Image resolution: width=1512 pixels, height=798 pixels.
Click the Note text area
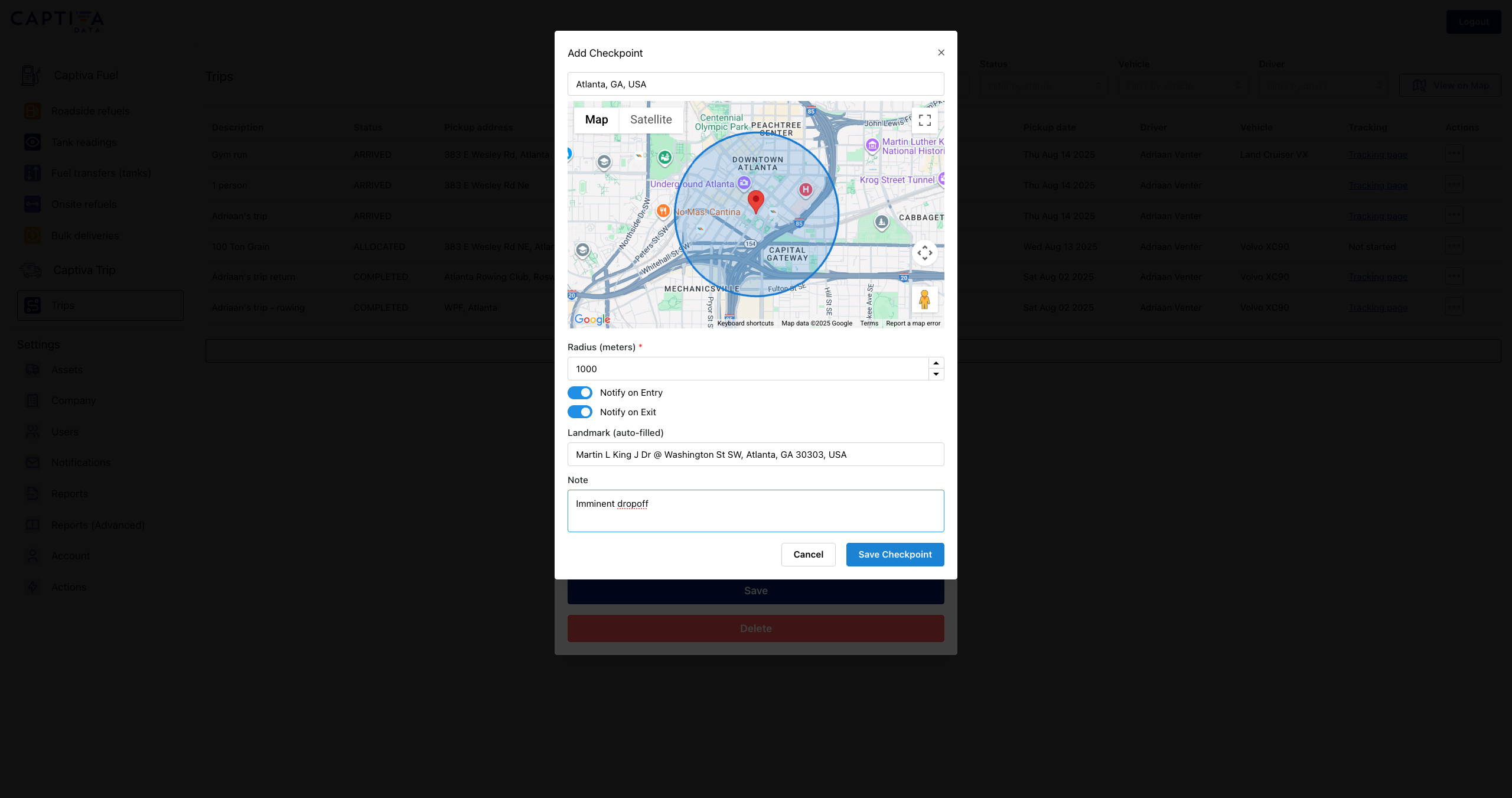click(x=755, y=511)
